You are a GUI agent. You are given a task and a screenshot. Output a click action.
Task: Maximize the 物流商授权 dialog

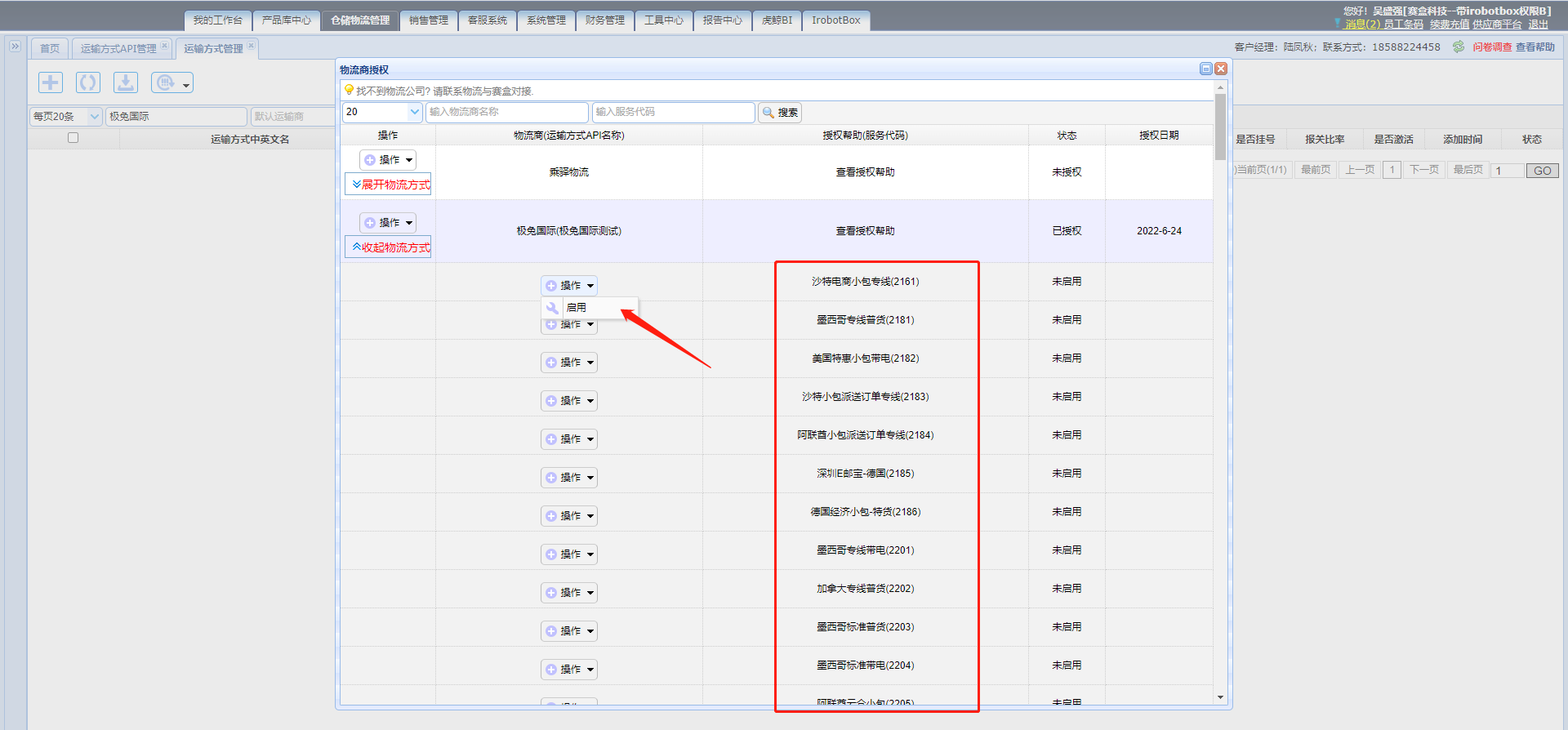pos(1205,69)
